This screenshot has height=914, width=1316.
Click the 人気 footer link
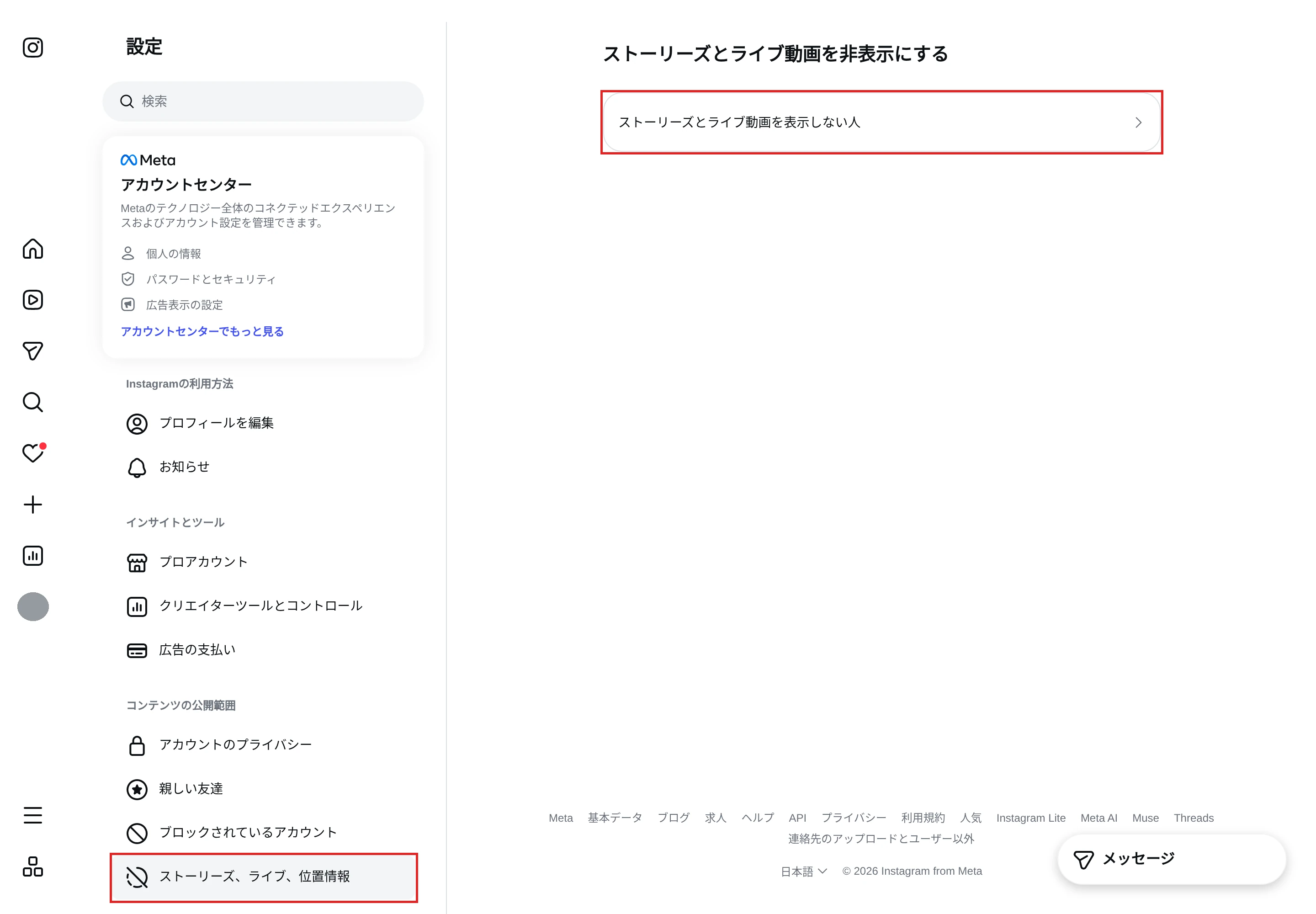coord(971,818)
